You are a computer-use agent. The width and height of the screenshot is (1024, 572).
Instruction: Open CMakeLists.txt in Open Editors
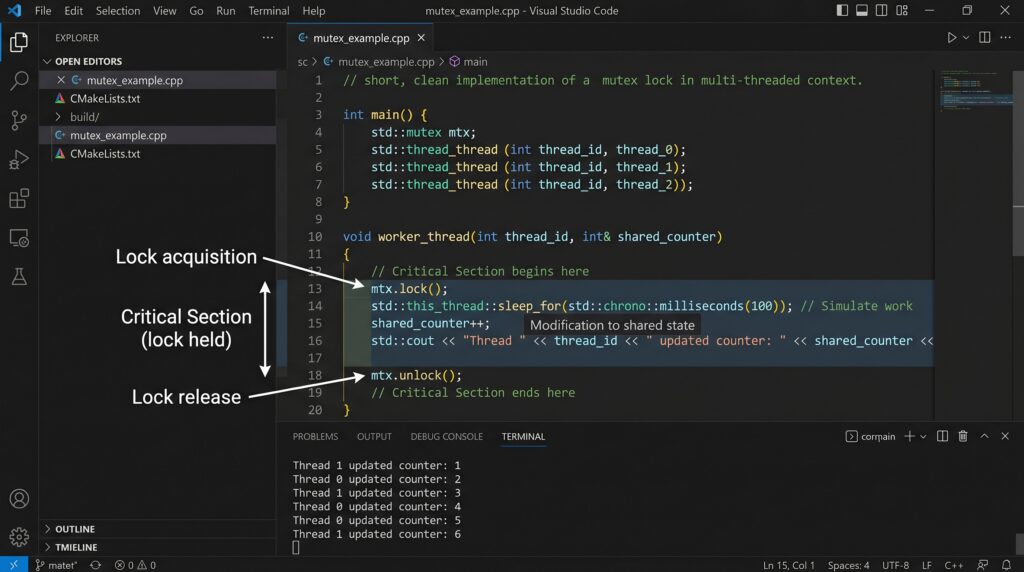157,99
